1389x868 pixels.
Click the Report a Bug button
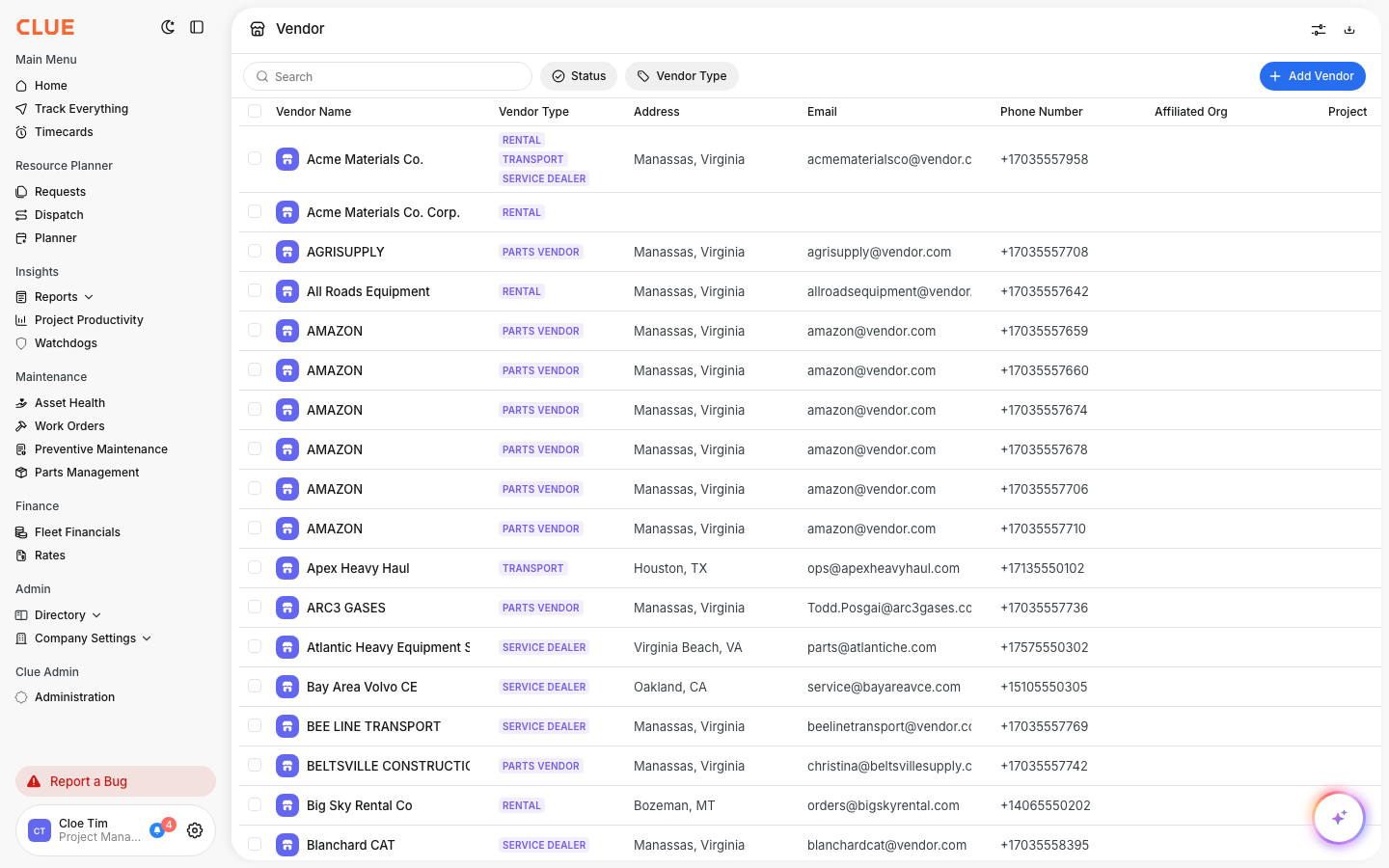tap(116, 781)
